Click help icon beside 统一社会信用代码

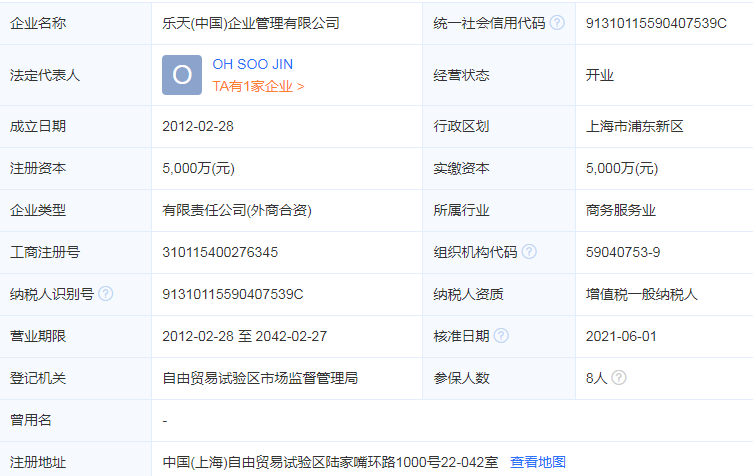[557, 23]
